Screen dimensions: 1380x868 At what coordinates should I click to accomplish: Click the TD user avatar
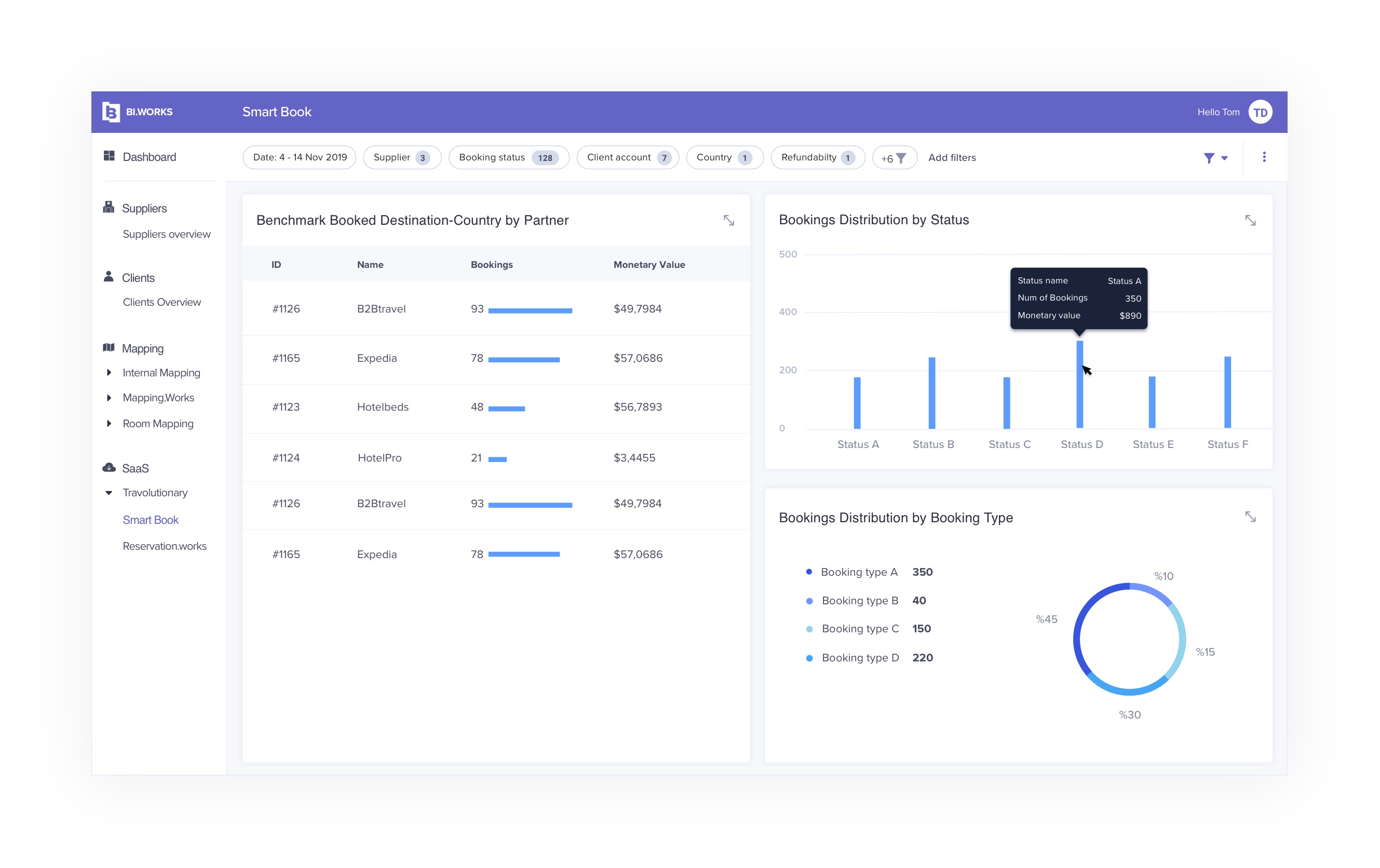tap(1260, 112)
